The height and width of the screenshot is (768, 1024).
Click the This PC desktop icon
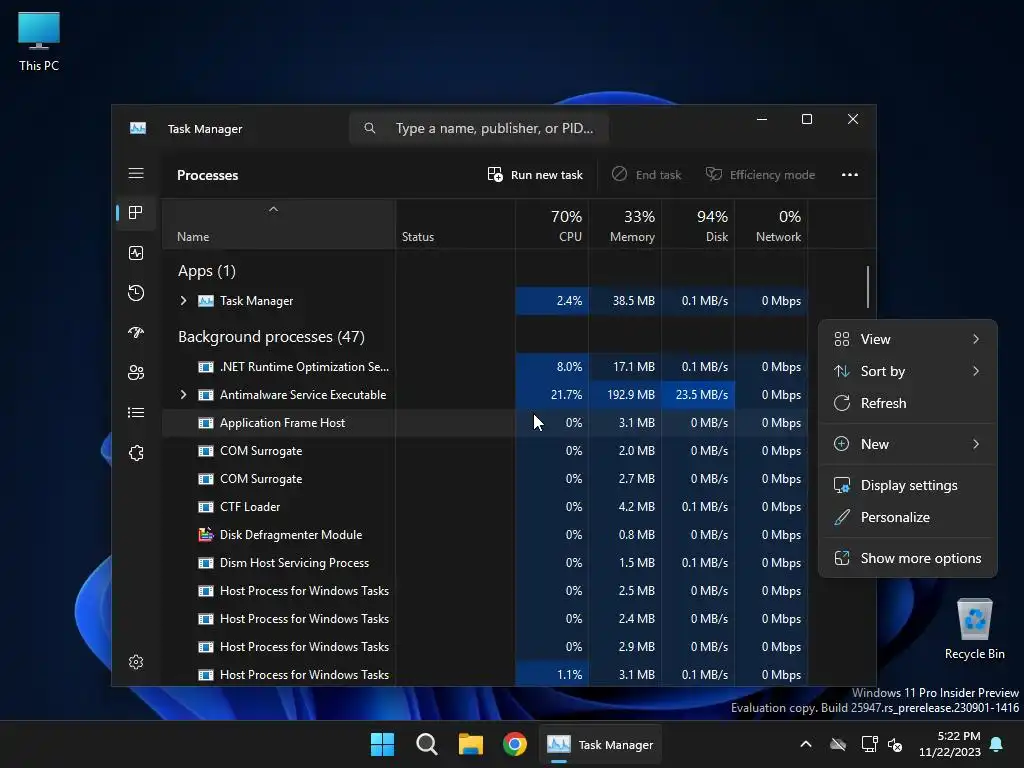coord(39,42)
